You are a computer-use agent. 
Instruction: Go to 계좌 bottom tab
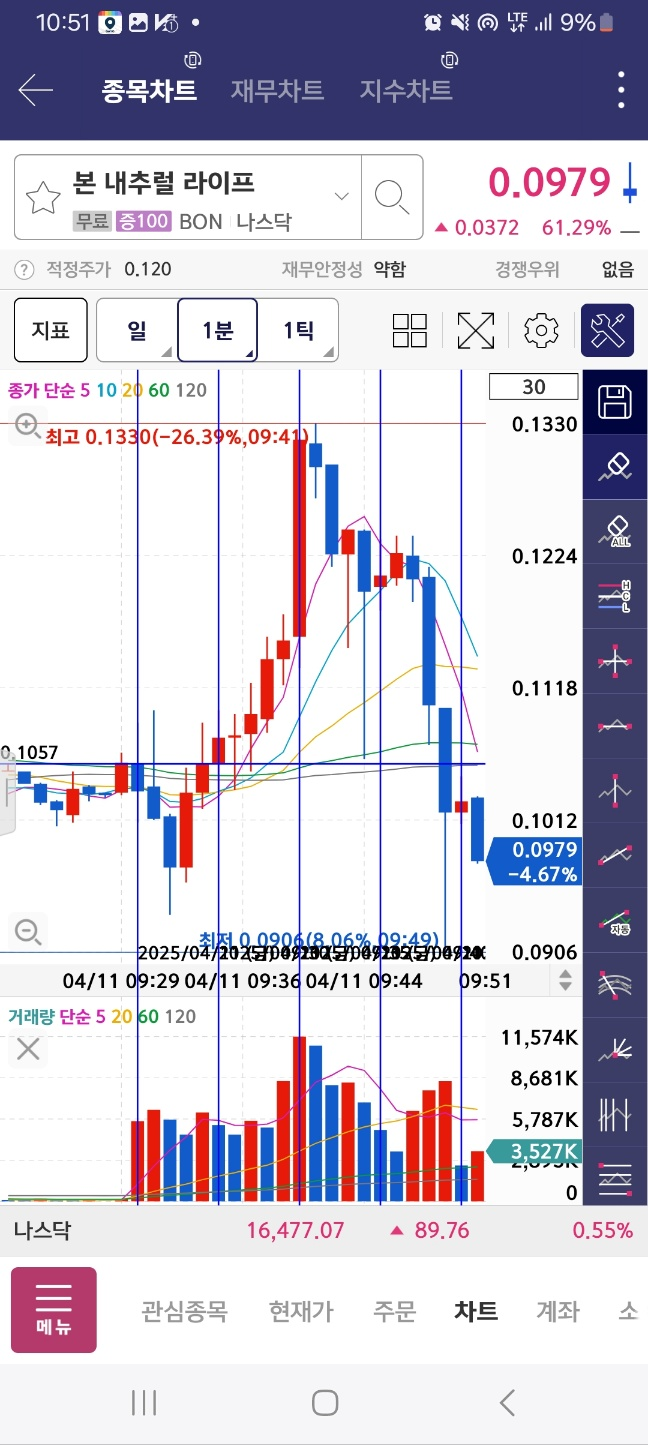click(x=557, y=1311)
